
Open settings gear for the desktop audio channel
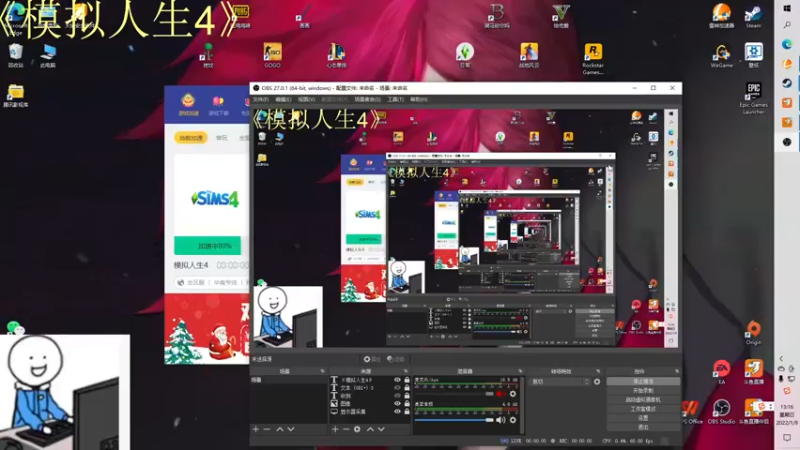(513, 420)
